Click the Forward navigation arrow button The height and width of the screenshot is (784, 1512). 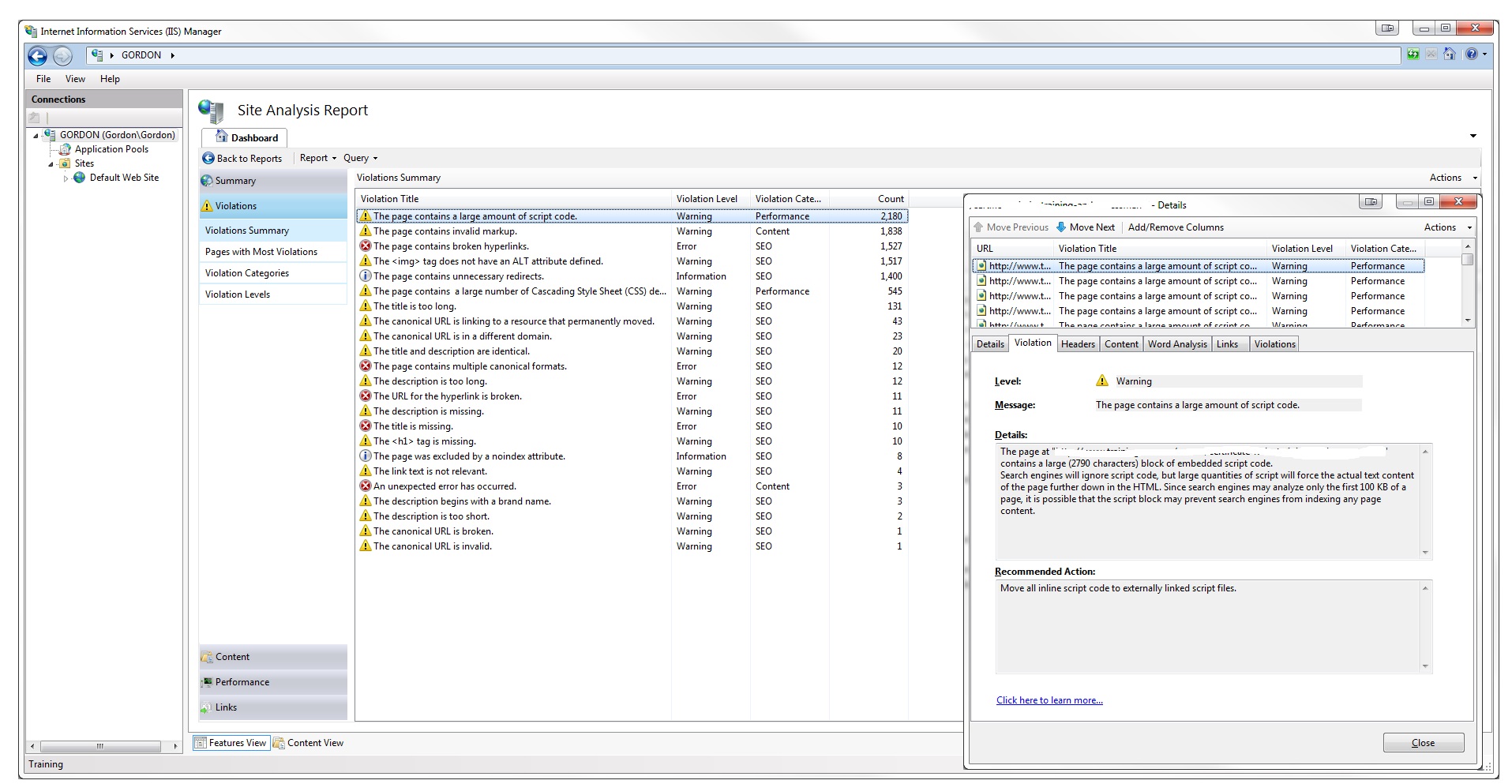(62, 56)
